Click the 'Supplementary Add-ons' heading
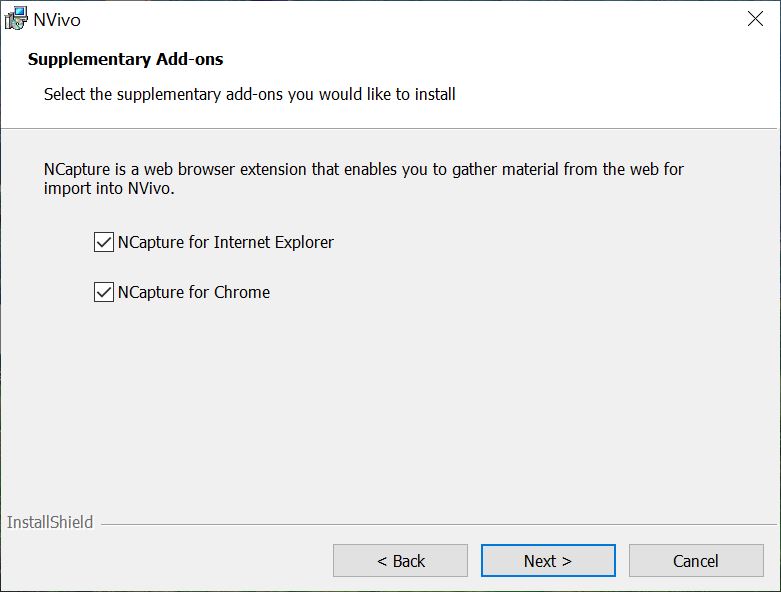 tap(126, 59)
